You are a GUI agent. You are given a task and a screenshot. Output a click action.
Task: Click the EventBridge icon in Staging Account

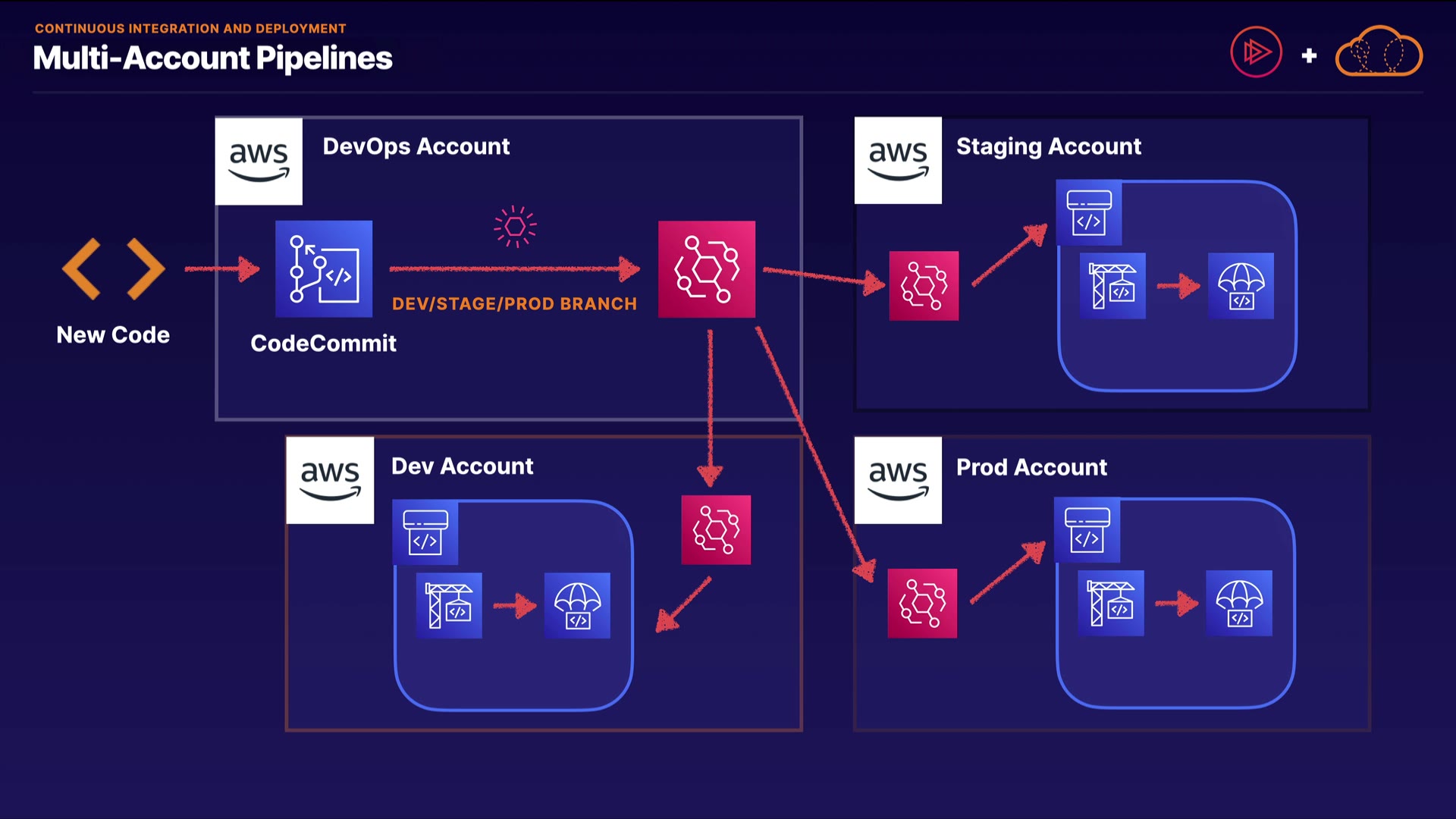(924, 286)
